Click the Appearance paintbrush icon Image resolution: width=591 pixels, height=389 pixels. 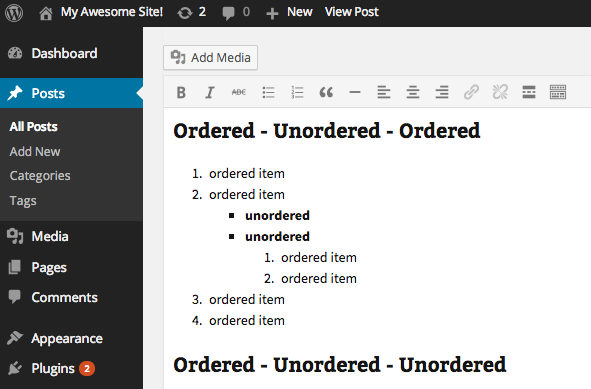coord(15,338)
